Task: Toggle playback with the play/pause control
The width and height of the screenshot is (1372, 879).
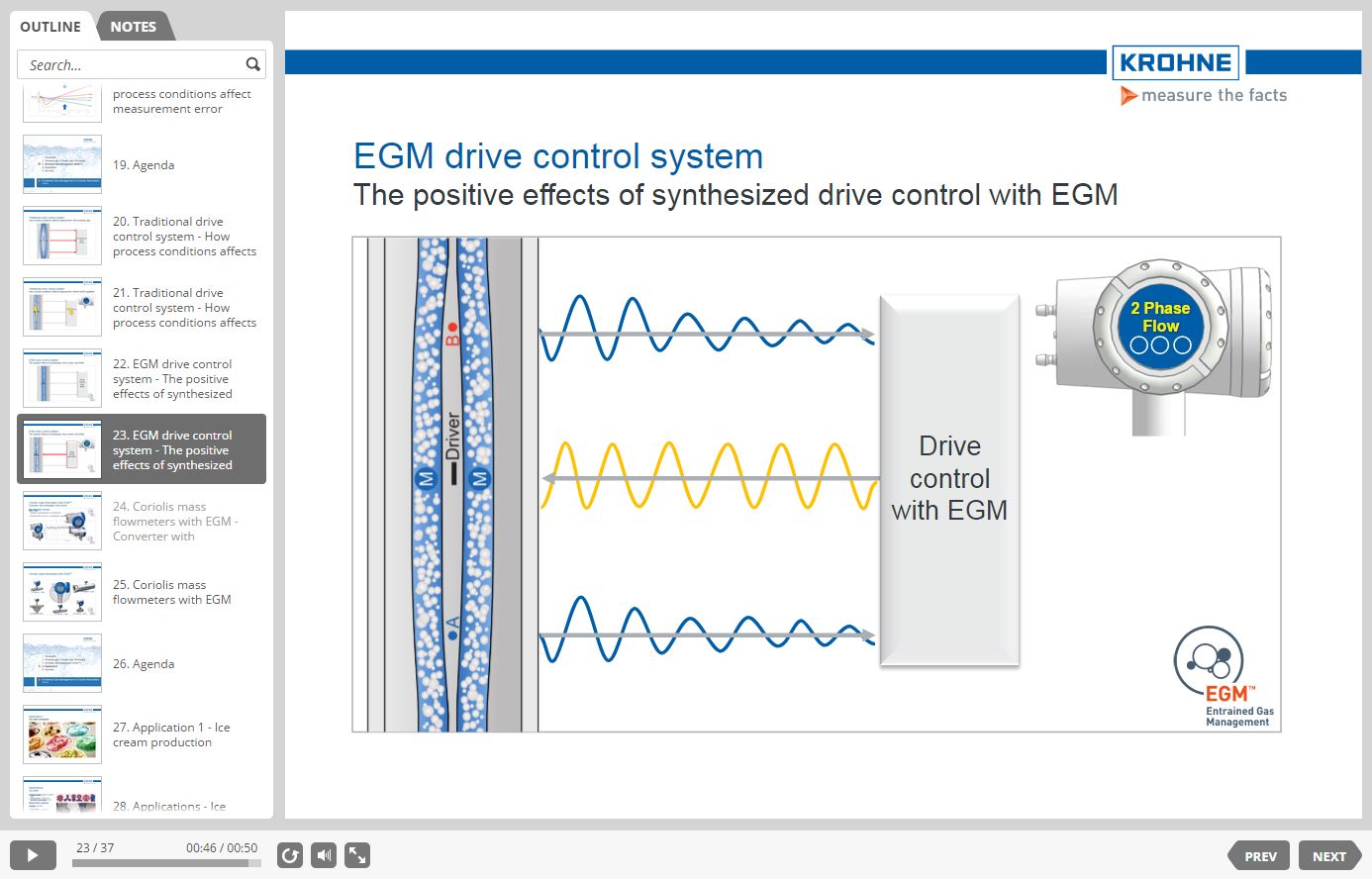Action: click(33, 854)
